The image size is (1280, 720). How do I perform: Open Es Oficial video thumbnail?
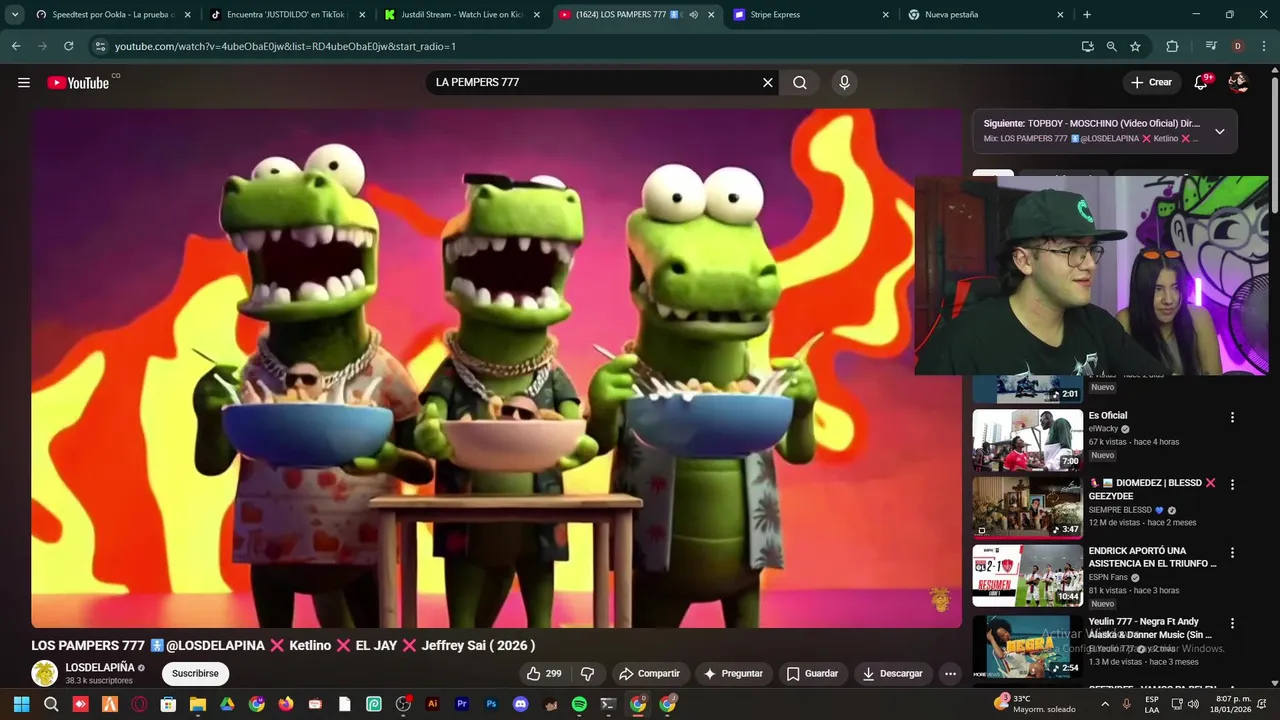(x=1027, y=440)
